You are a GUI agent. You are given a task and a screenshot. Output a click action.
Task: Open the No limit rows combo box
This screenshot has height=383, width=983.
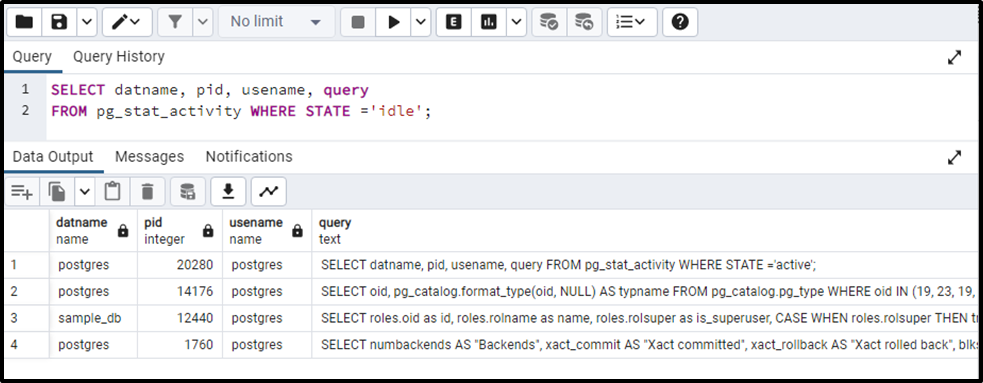click(276, 23)
